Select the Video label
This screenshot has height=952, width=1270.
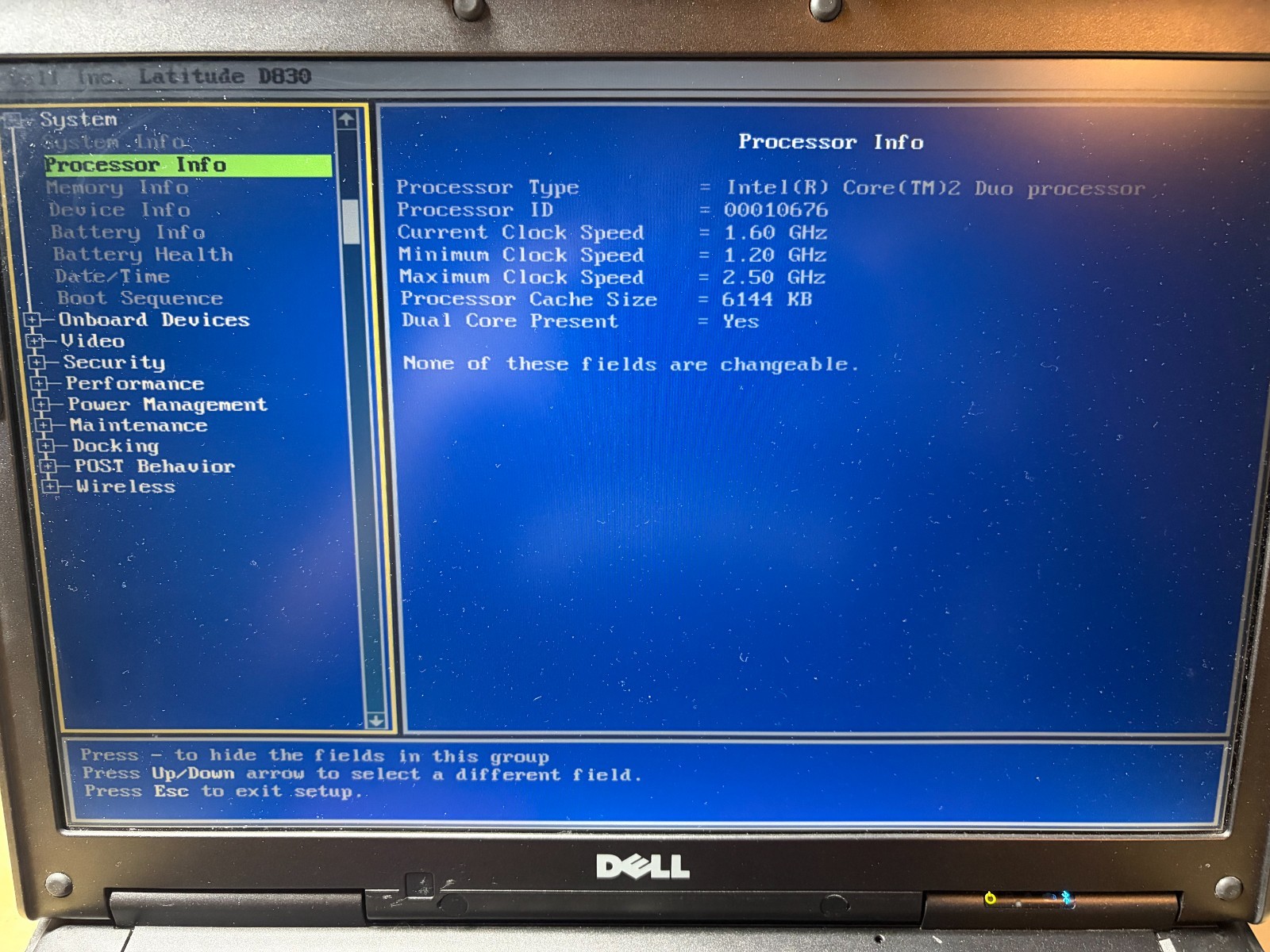tap(94, 341)
